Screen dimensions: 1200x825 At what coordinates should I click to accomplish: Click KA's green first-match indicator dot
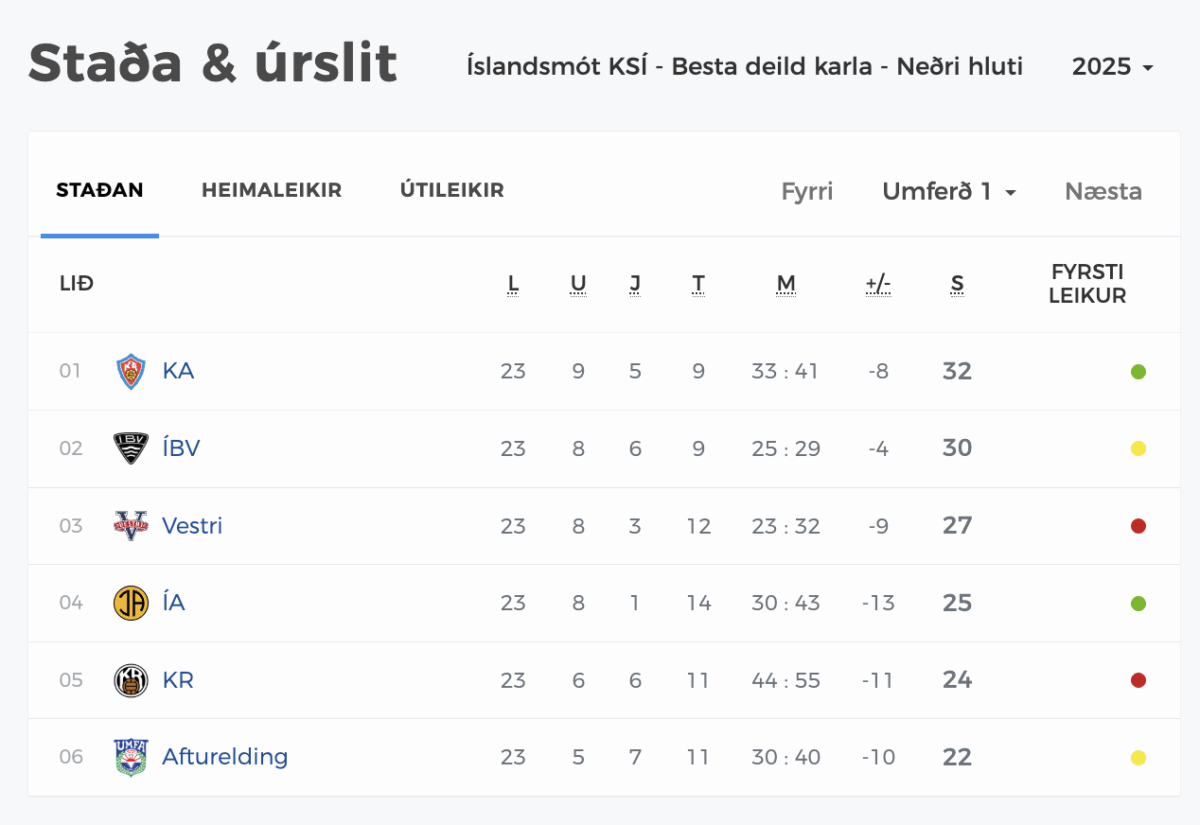(1138, 372)
